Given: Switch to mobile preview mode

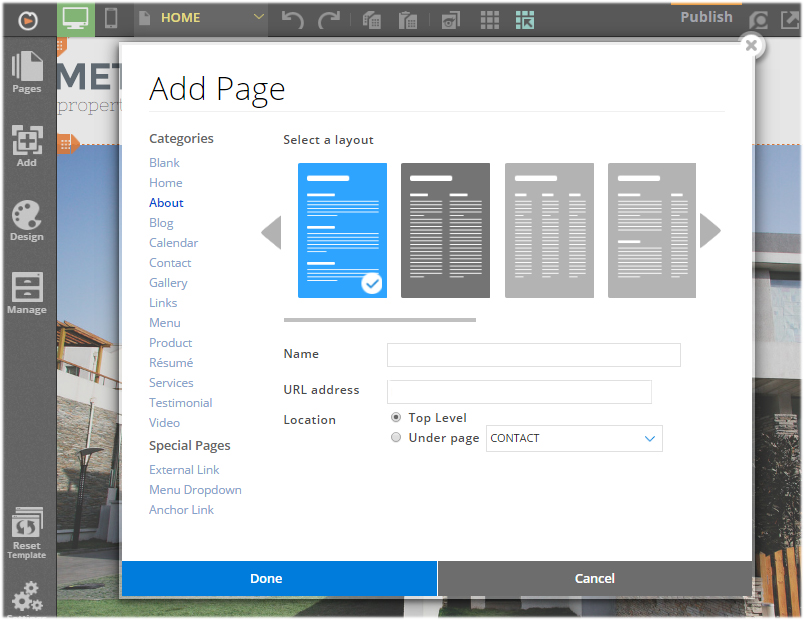Looking at the screenshot, I should click(112, 17).
